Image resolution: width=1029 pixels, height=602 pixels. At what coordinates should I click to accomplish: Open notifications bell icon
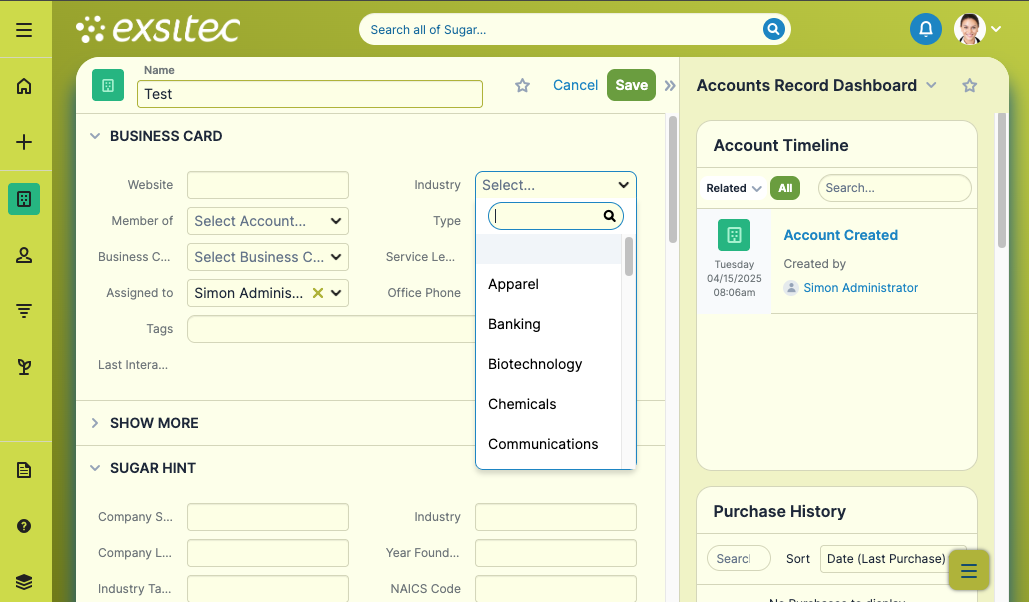tap(925, 29)
